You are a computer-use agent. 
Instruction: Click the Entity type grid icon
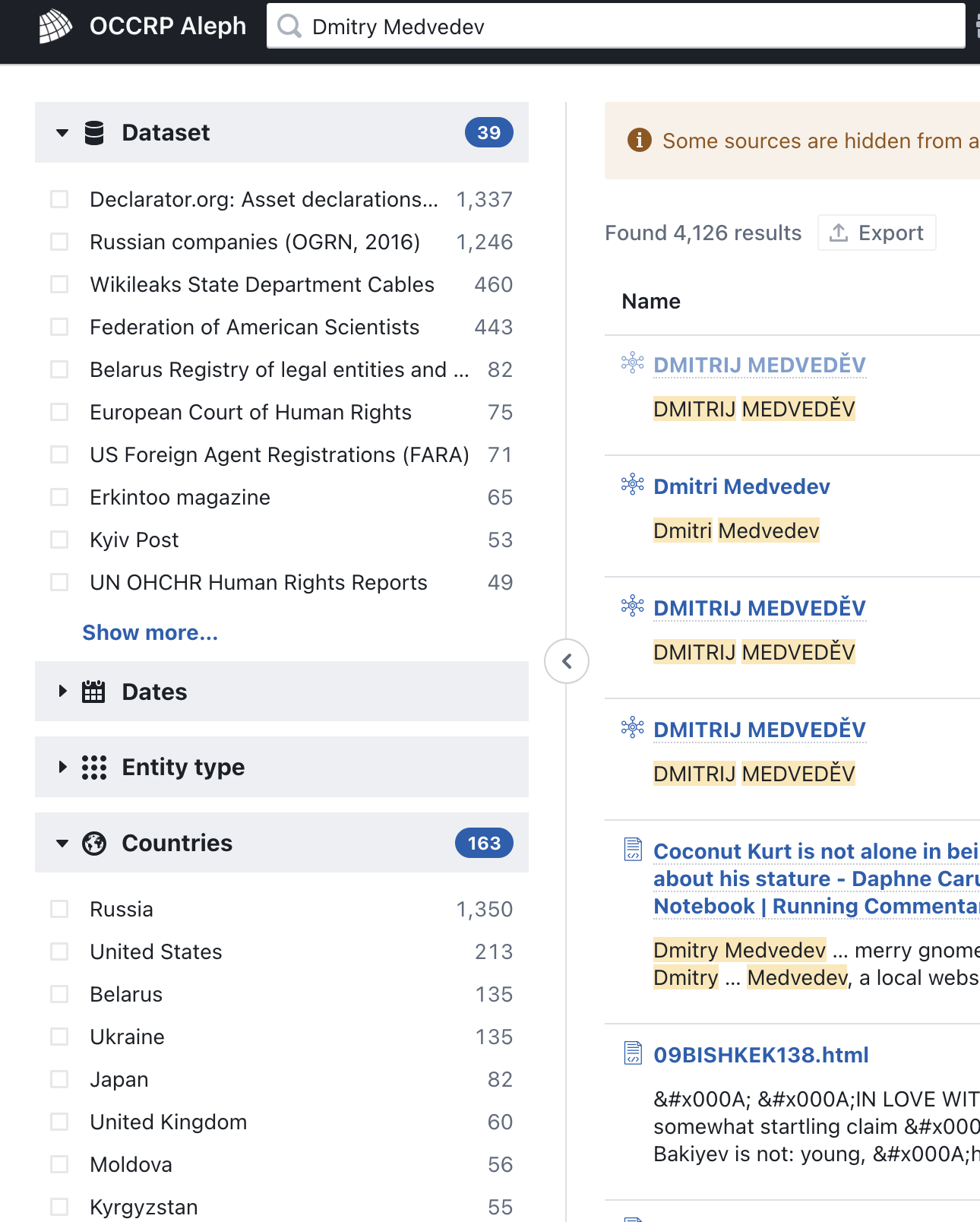coord(94,768)
